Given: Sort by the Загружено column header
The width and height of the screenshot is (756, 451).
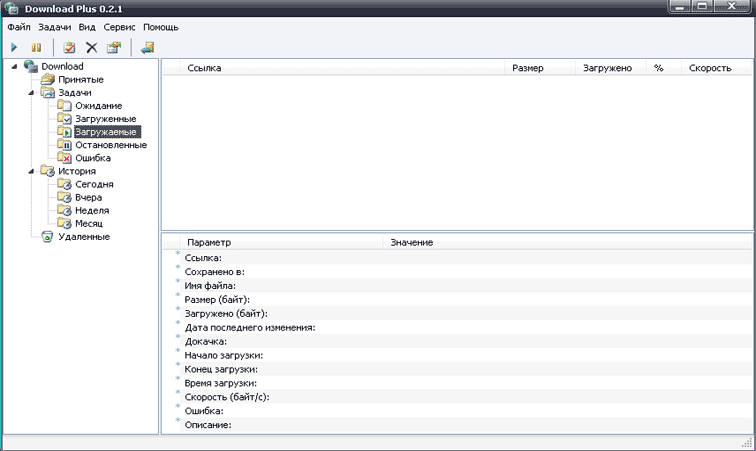Looking at the screenshot, I should pyautogui.click(x=610, y=68).
